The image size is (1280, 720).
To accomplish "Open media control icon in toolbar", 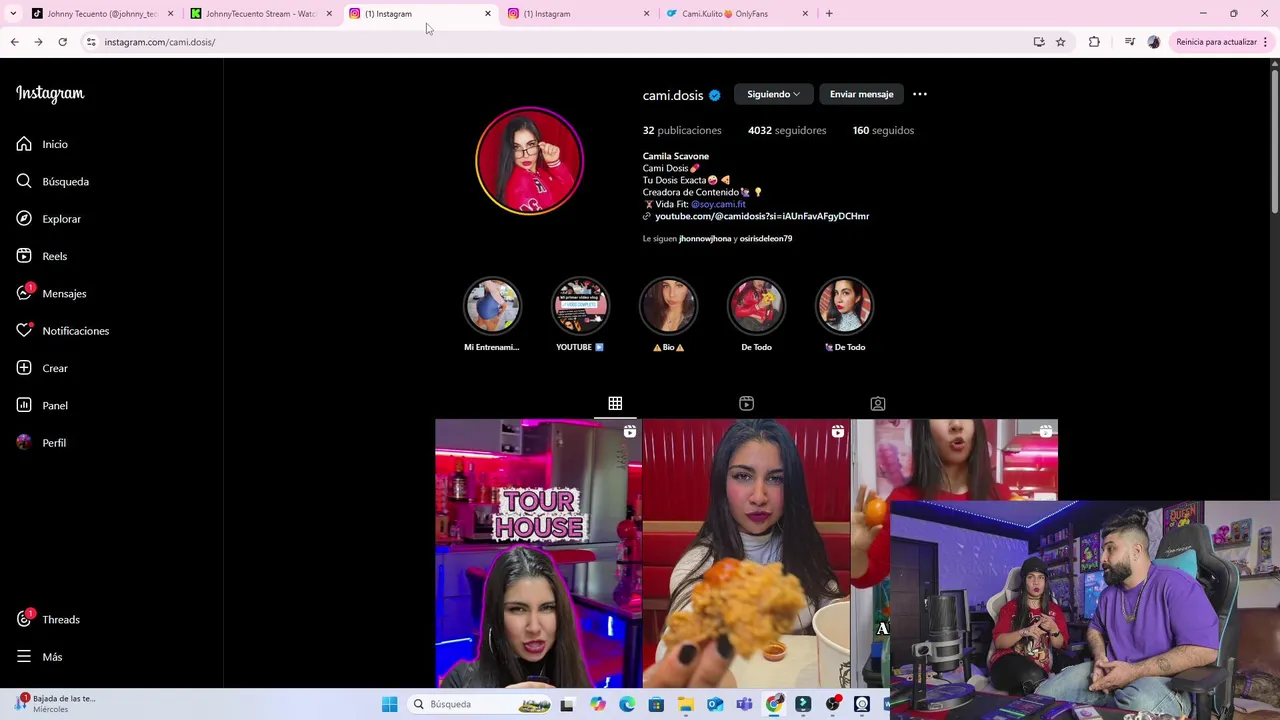I will (x=1129, y=42).
